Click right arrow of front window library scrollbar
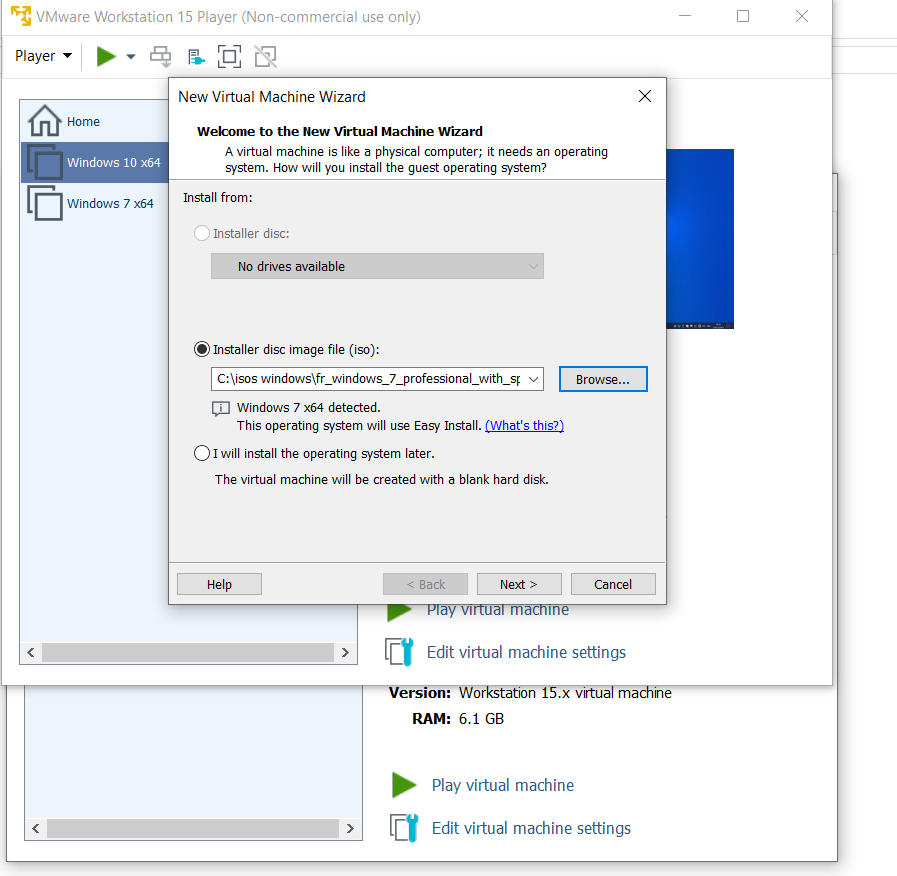The width and height of the screenshot is (897, 876). coord(345,652)
